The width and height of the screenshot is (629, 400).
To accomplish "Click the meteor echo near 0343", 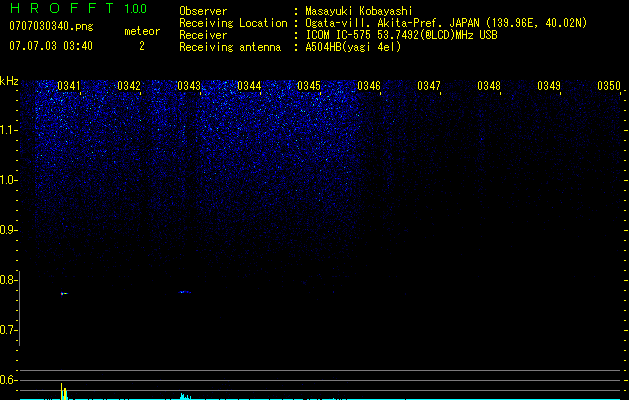I will click(185, 292).
